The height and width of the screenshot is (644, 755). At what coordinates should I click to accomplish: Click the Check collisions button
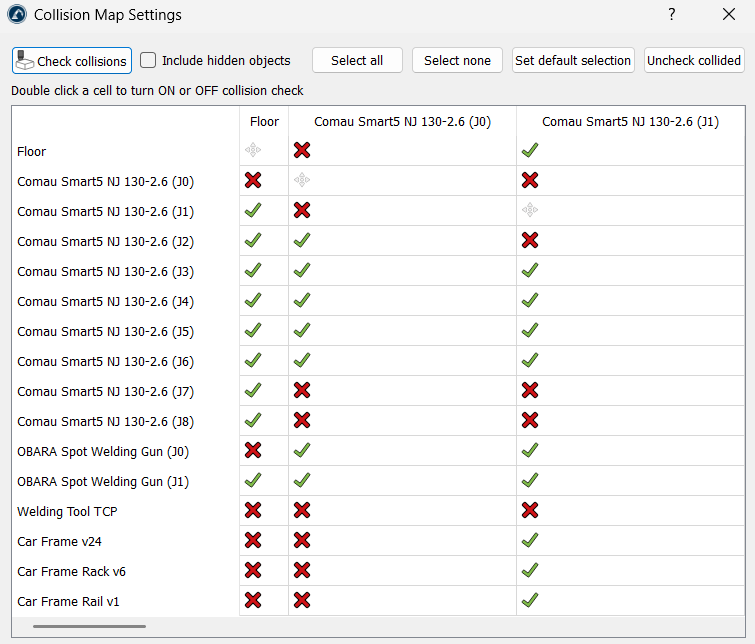(x=72, y=61)
